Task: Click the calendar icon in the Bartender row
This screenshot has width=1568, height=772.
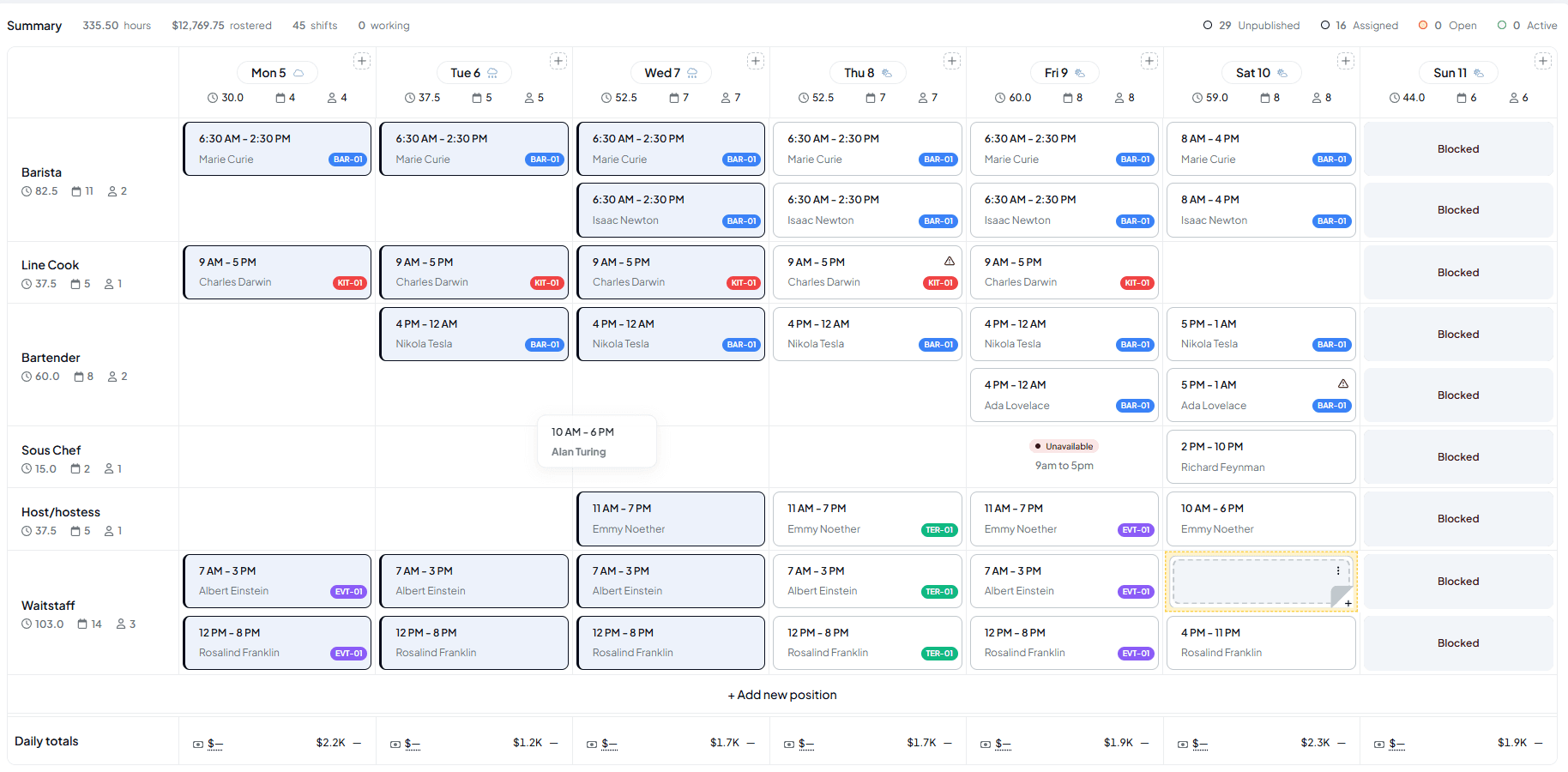Action: coord(79,377)
